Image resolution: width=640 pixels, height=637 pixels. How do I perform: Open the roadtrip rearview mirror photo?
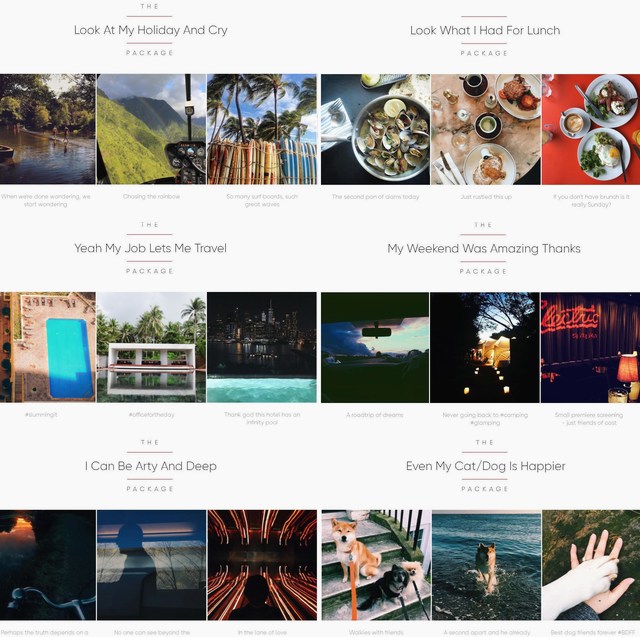375,347
